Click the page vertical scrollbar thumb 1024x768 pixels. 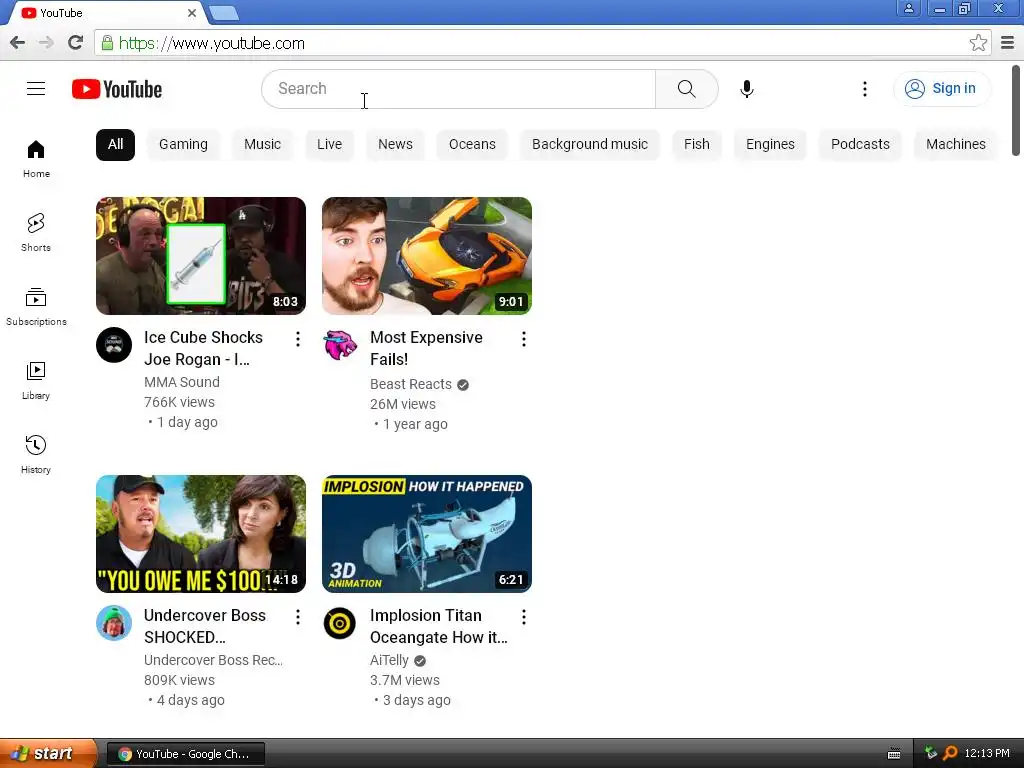click(x=1016, y=110)
